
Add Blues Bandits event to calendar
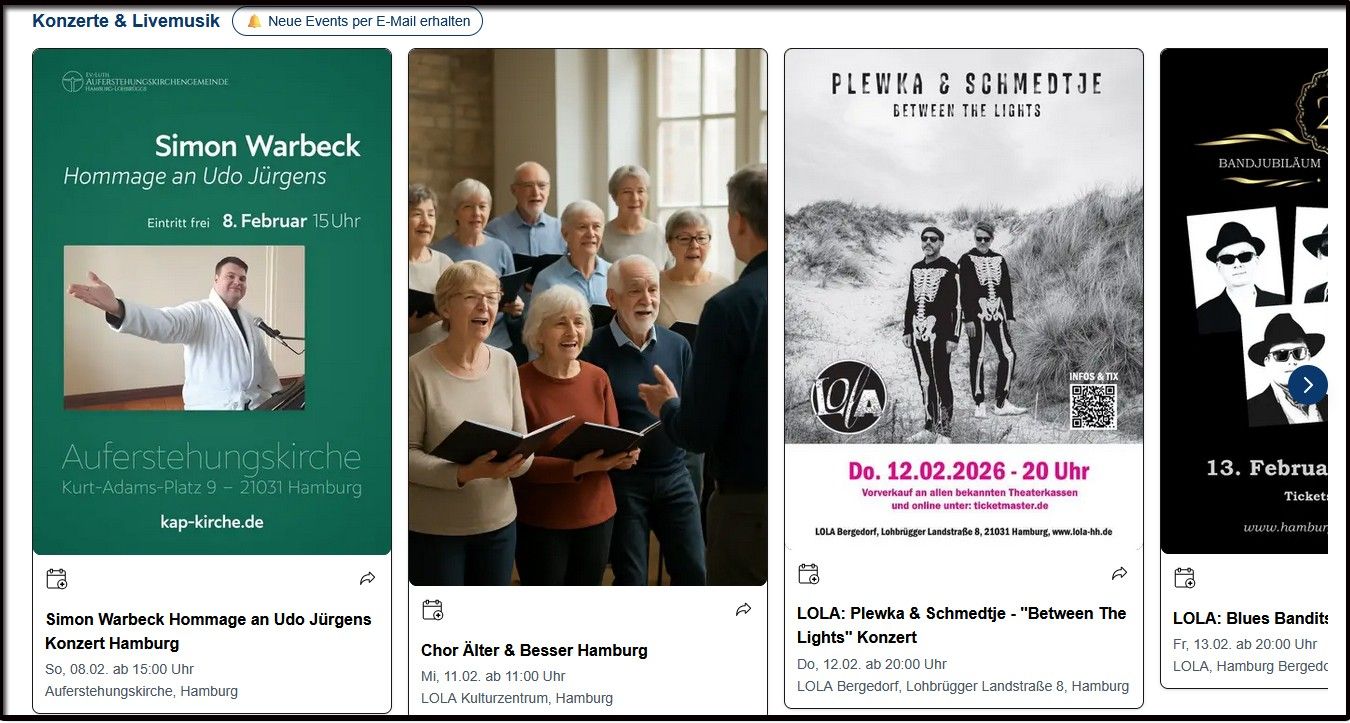(x=1185, y=578)
